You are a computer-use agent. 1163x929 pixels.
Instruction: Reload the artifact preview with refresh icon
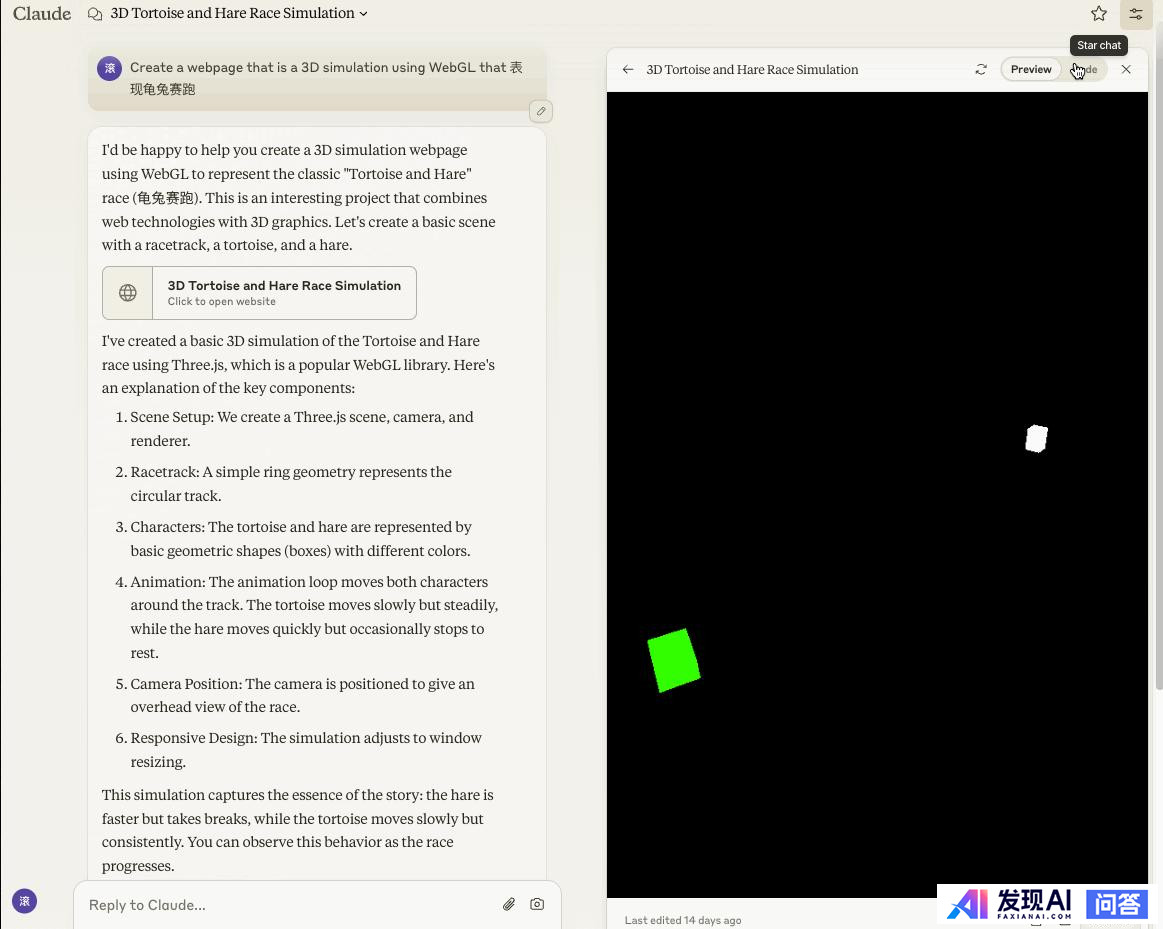click(981, 70)
